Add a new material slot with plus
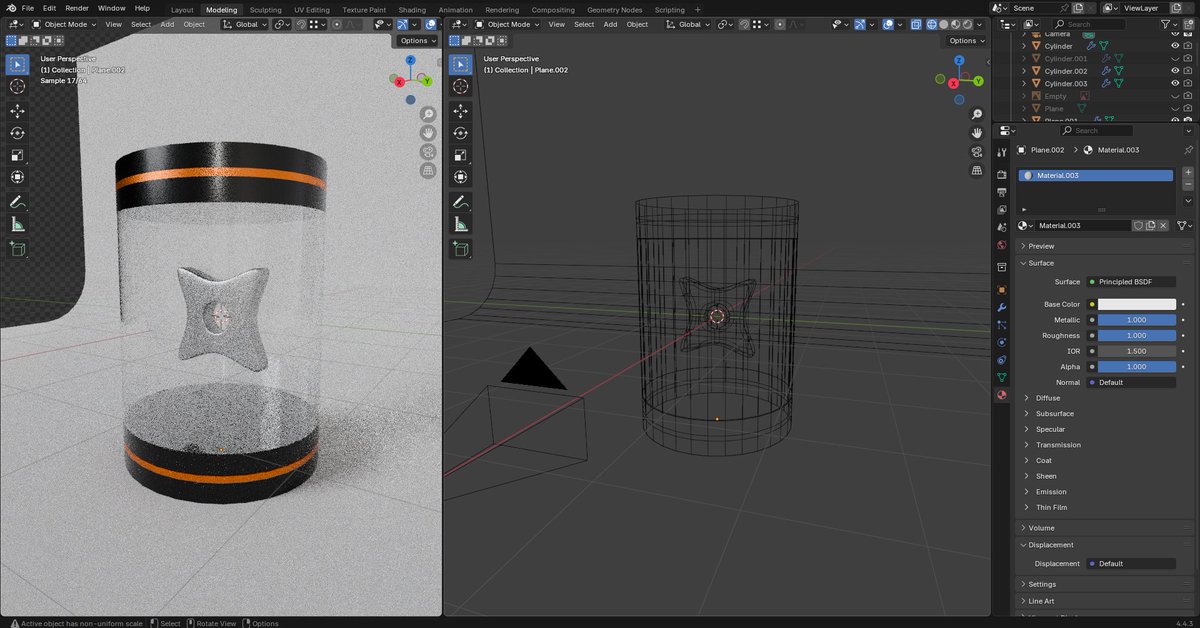Screen dimensions: 1200x628 (1188, 172)
